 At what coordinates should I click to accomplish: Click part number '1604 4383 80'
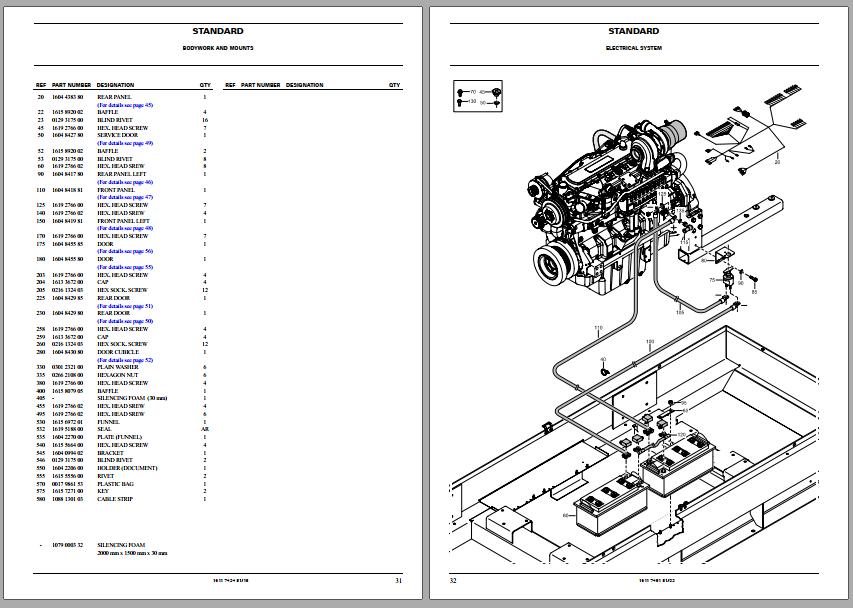click(x=67, y=97)
